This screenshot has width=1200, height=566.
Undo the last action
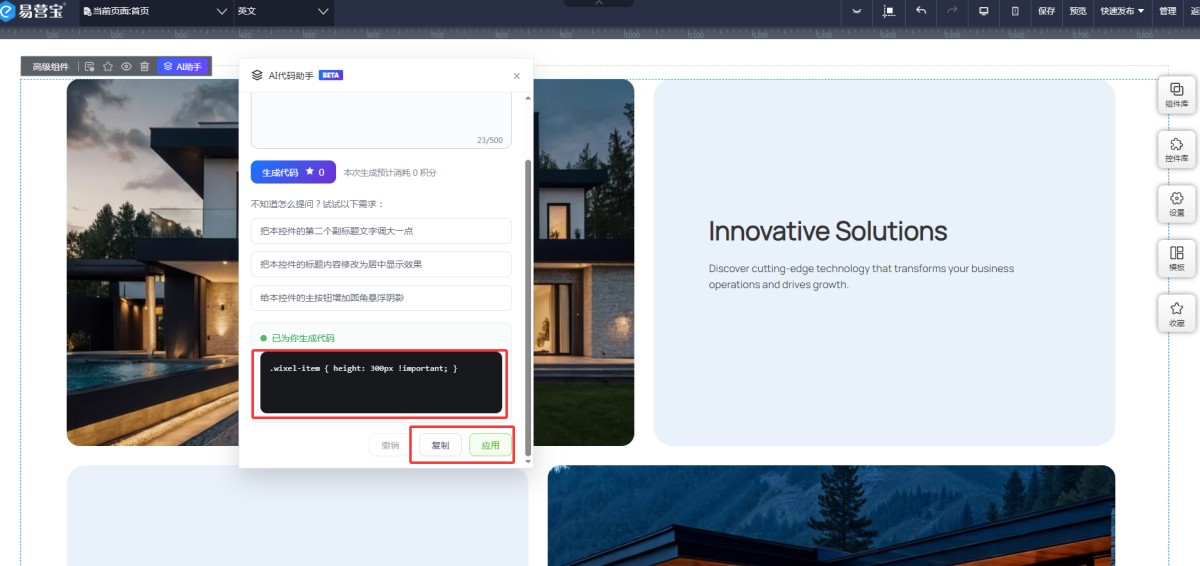pos(921,11)
